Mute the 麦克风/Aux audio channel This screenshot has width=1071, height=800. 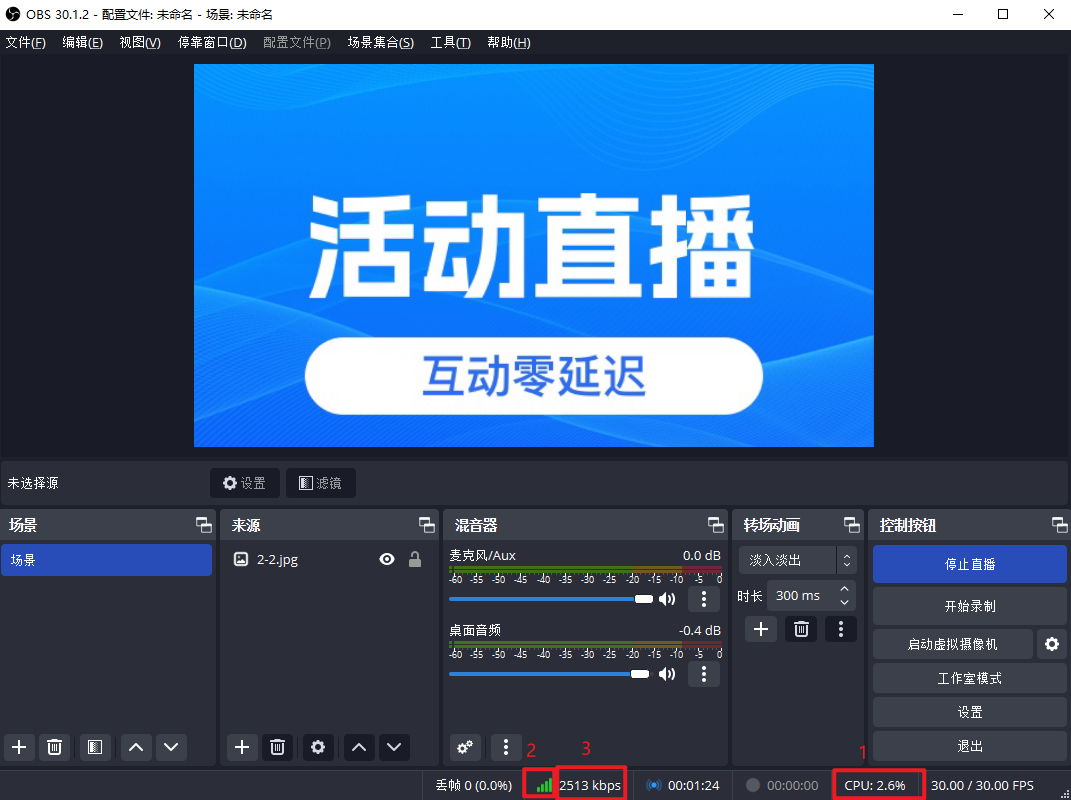coord(667,599)
